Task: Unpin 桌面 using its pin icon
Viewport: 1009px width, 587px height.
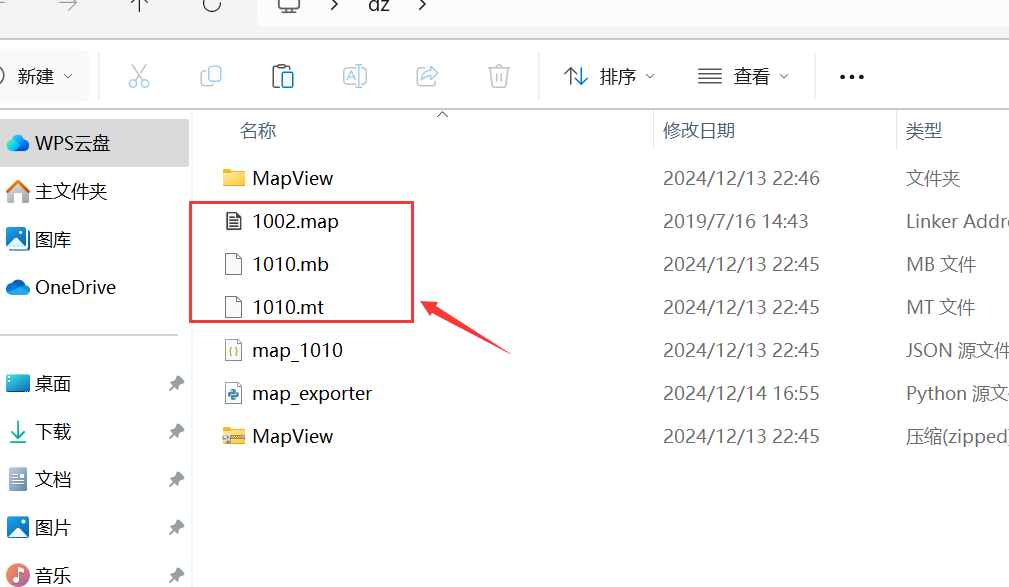Action: pyautogui.click(x=176, y=384)
